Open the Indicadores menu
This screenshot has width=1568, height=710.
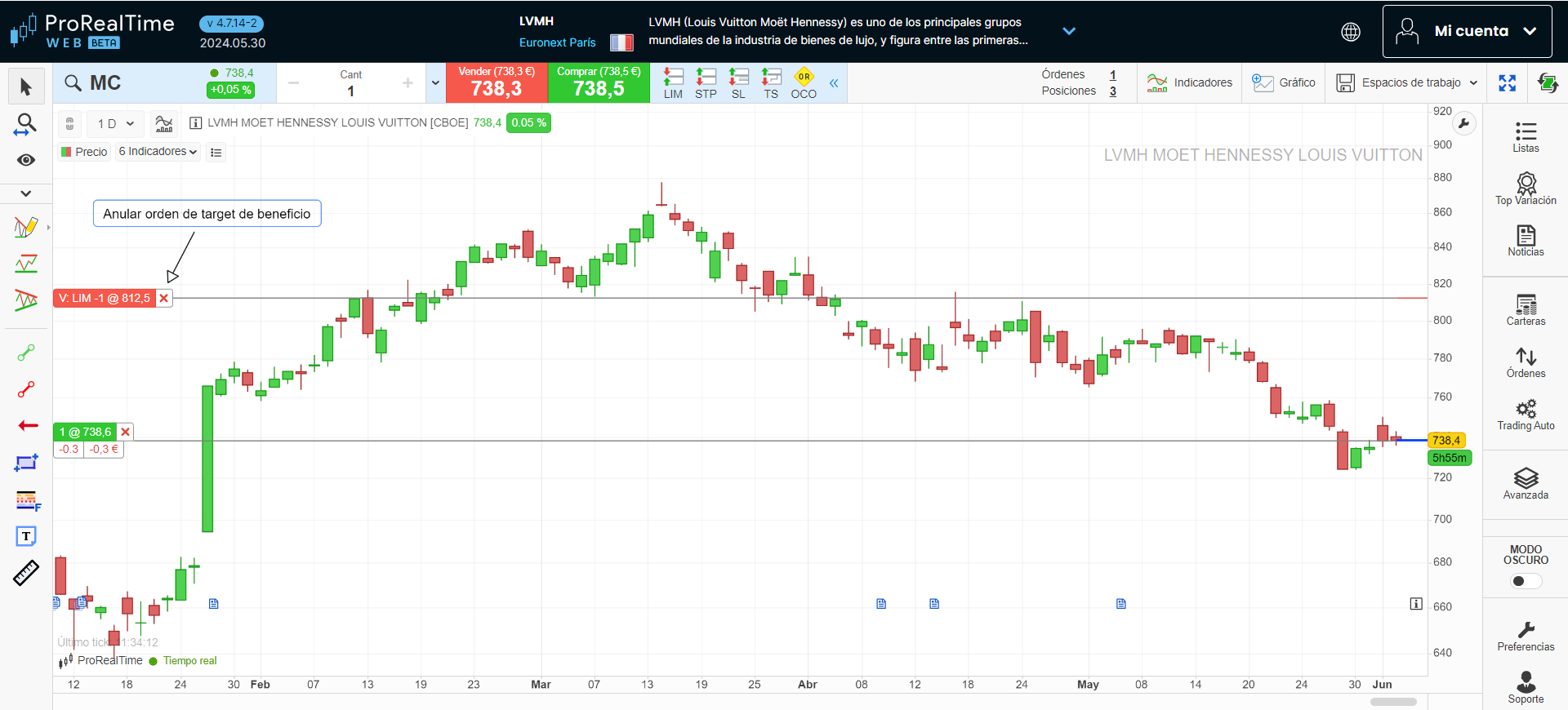coord(1189,82)
